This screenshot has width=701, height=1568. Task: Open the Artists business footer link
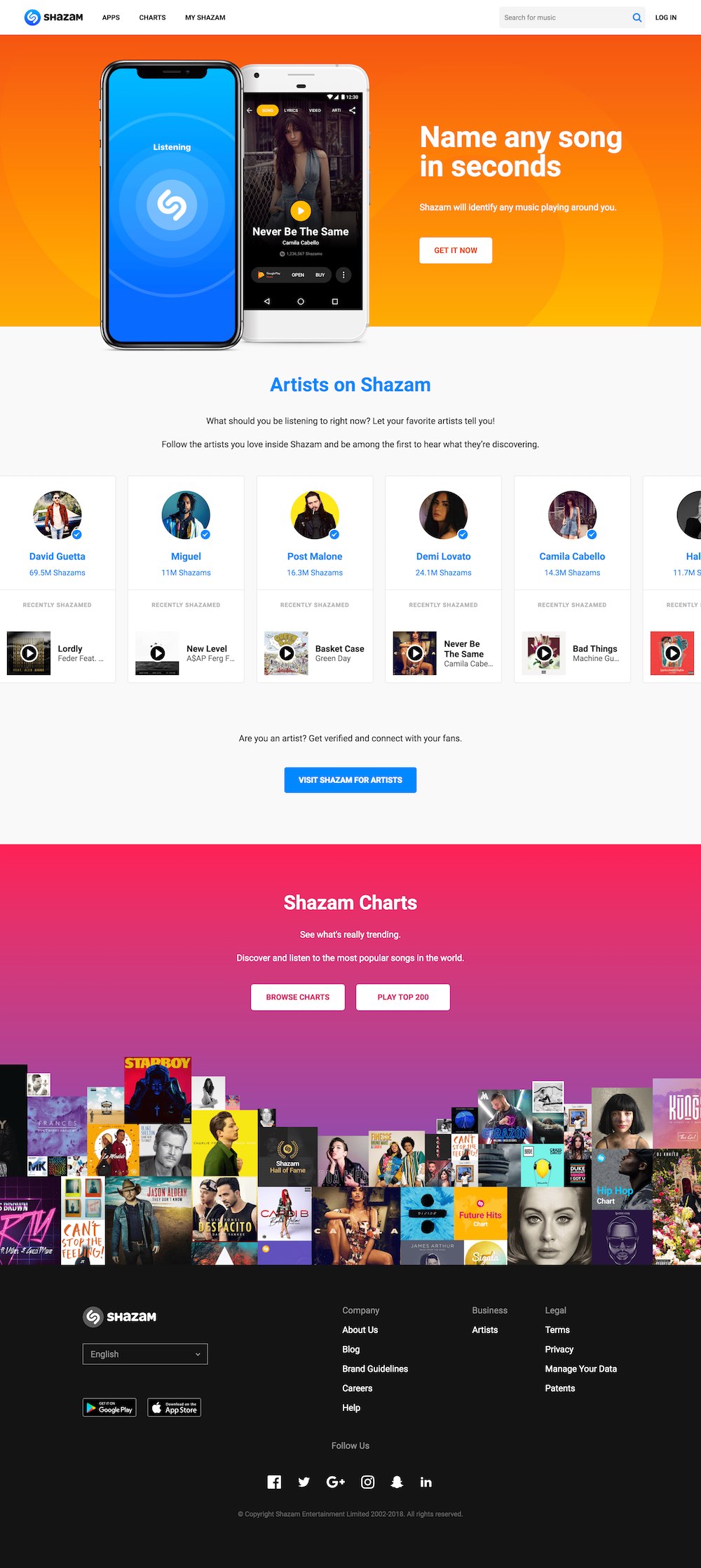coord(485,1330)
